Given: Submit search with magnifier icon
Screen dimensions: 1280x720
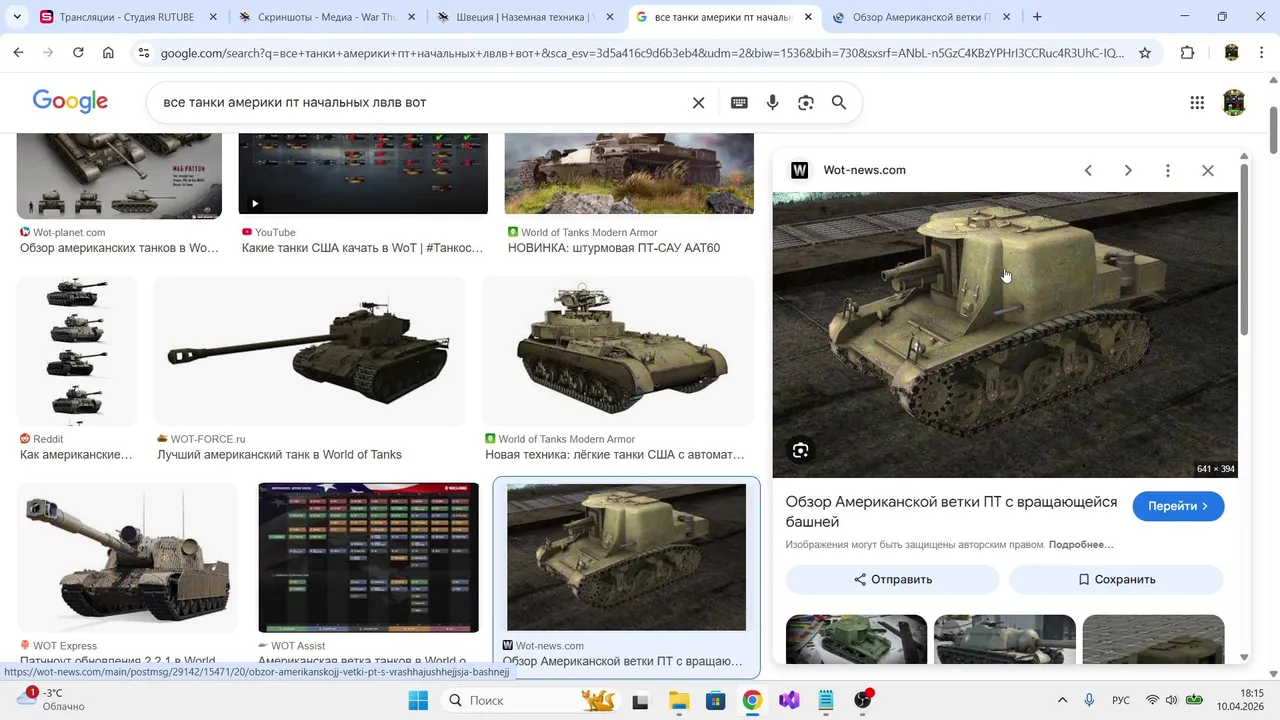Looking at the screenshot, I should (x=839, y=102).
